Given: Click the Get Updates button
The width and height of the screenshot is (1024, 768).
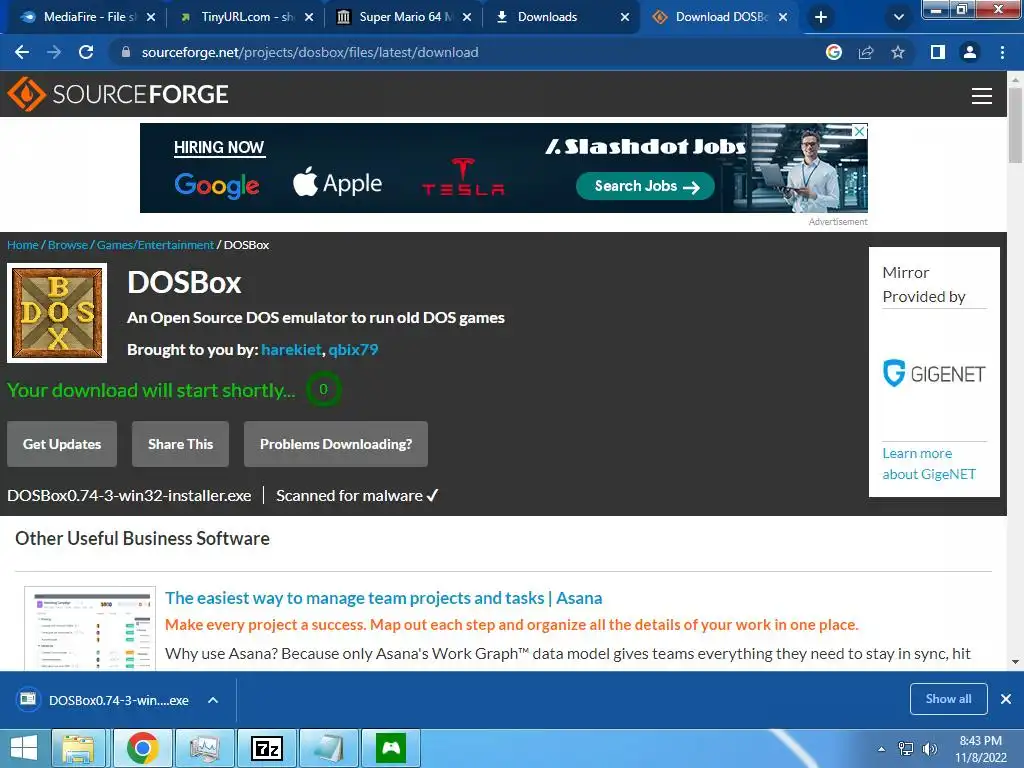Looking at the screenshot, I should [x=62, y=444].
